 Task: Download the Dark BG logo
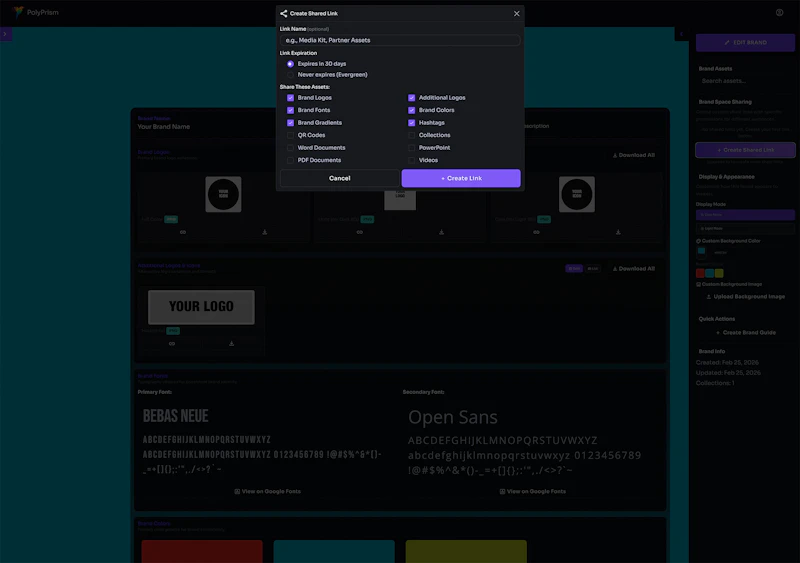[441, 232]
